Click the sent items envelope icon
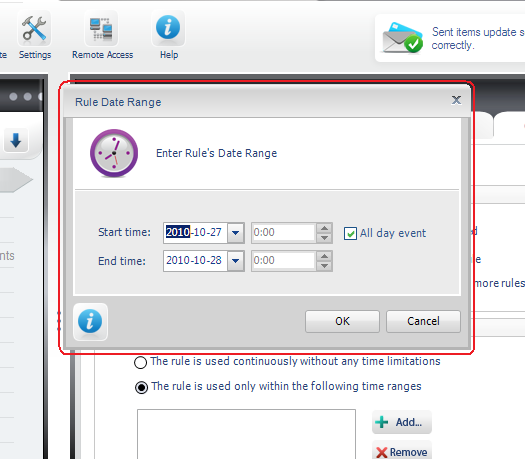 (x=402, y=38)
